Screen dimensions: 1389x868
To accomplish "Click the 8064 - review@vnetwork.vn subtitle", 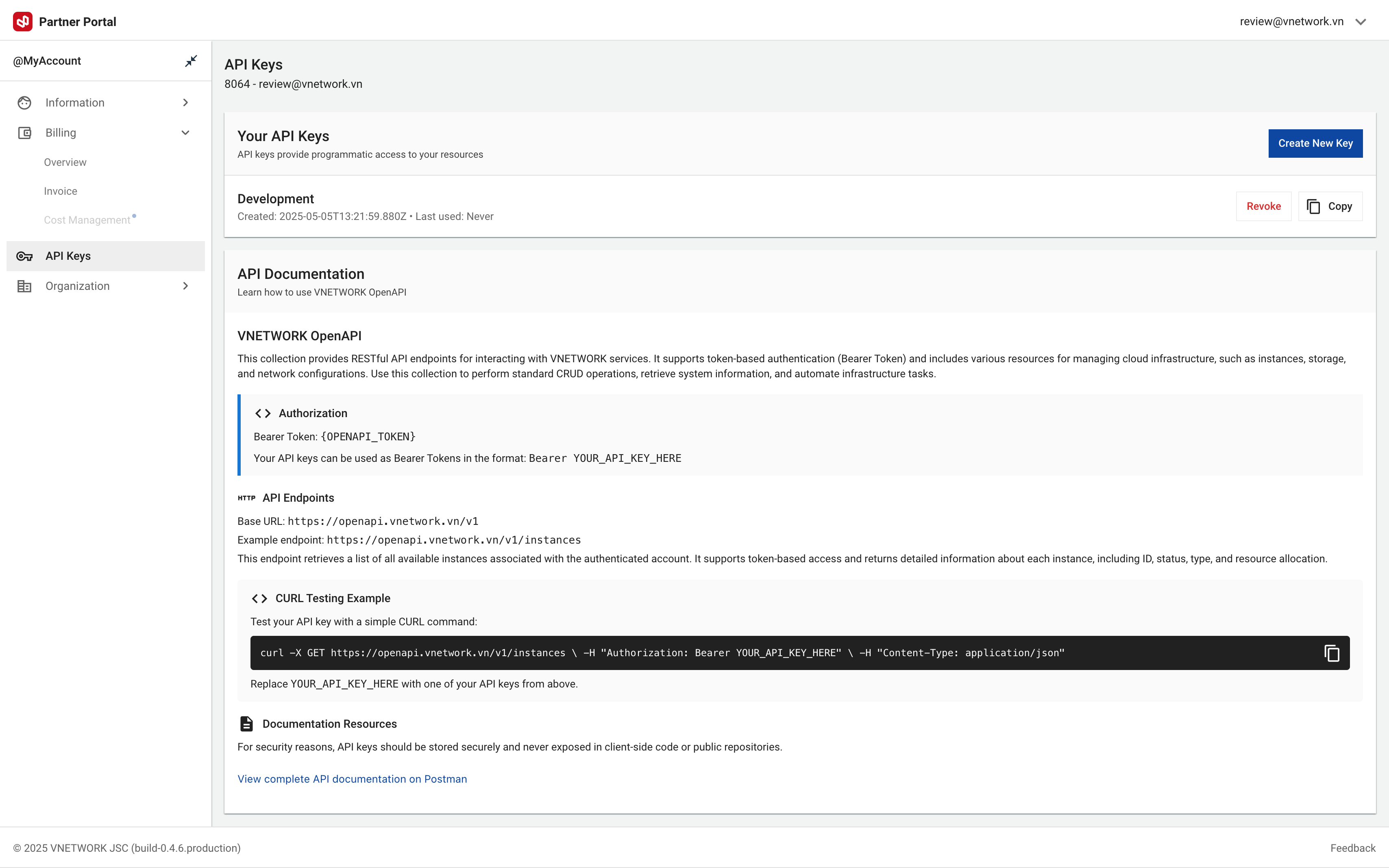I will 293,85.
